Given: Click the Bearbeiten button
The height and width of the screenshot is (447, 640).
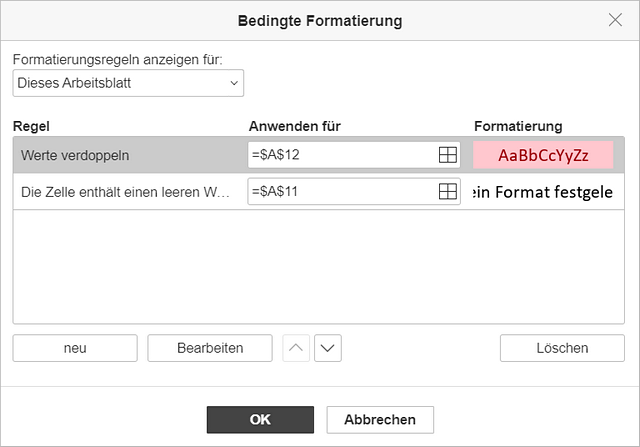Looking at the screenshot, I should 210,348.
